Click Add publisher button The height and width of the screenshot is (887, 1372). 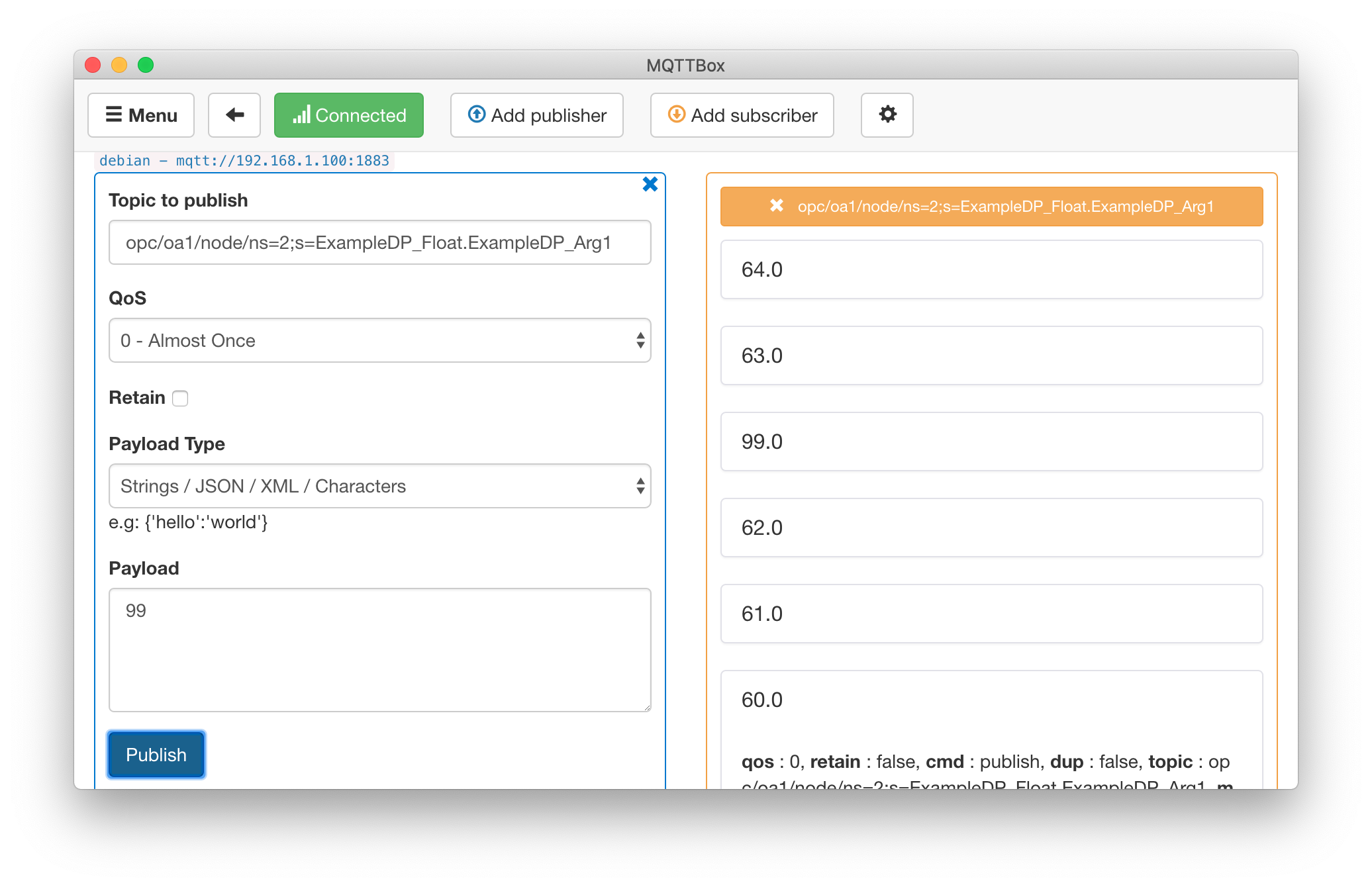pos(537,115)
